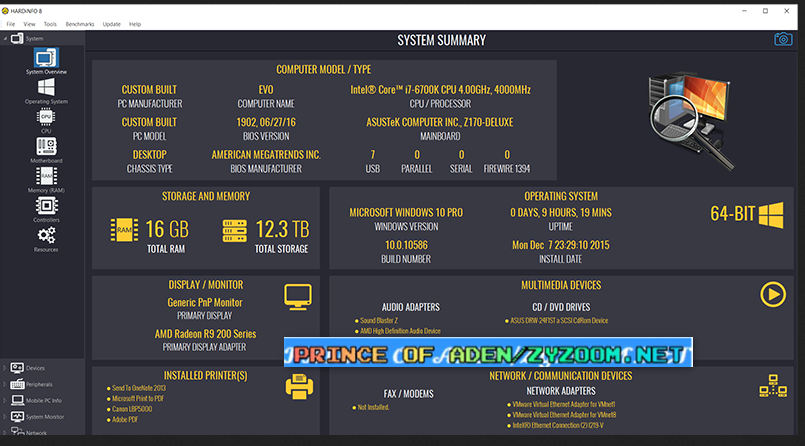
Task: Click the network devices icon
Action: (x=773, y=385)
